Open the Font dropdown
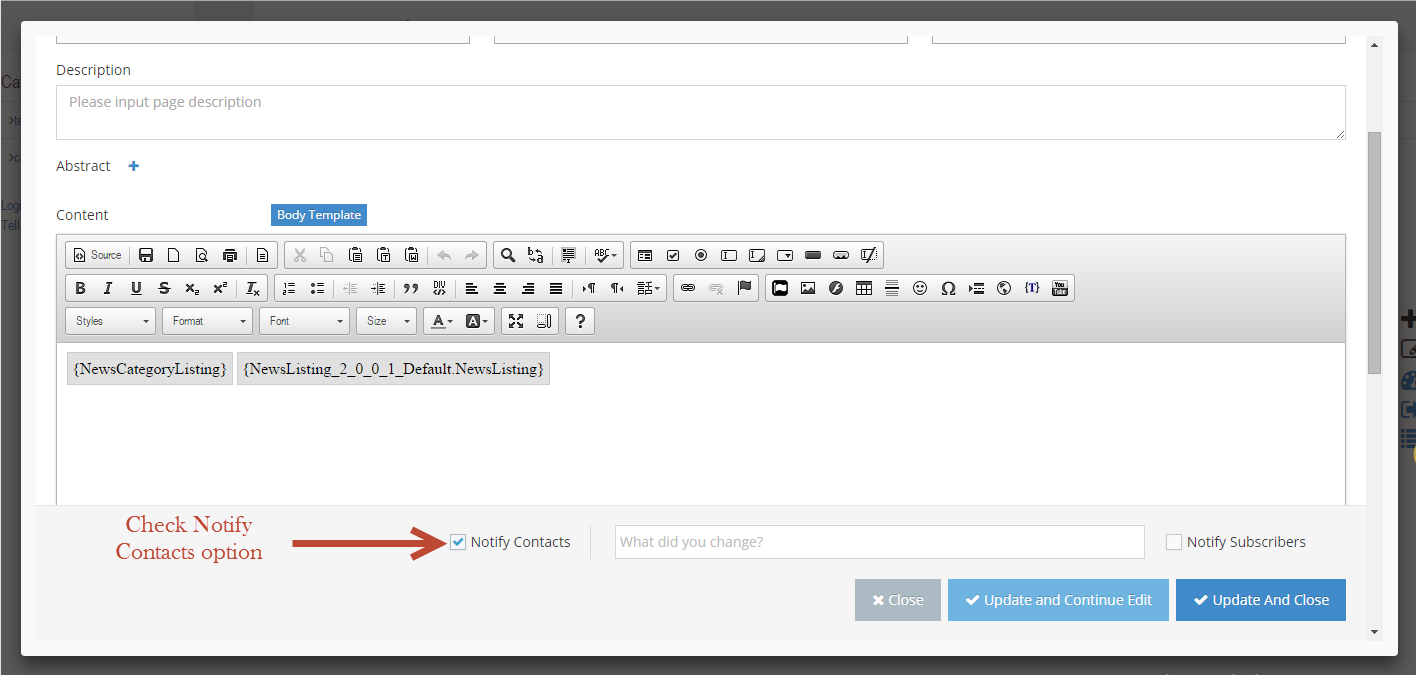This screenshot has height=675, width=1416. point(305,321)
